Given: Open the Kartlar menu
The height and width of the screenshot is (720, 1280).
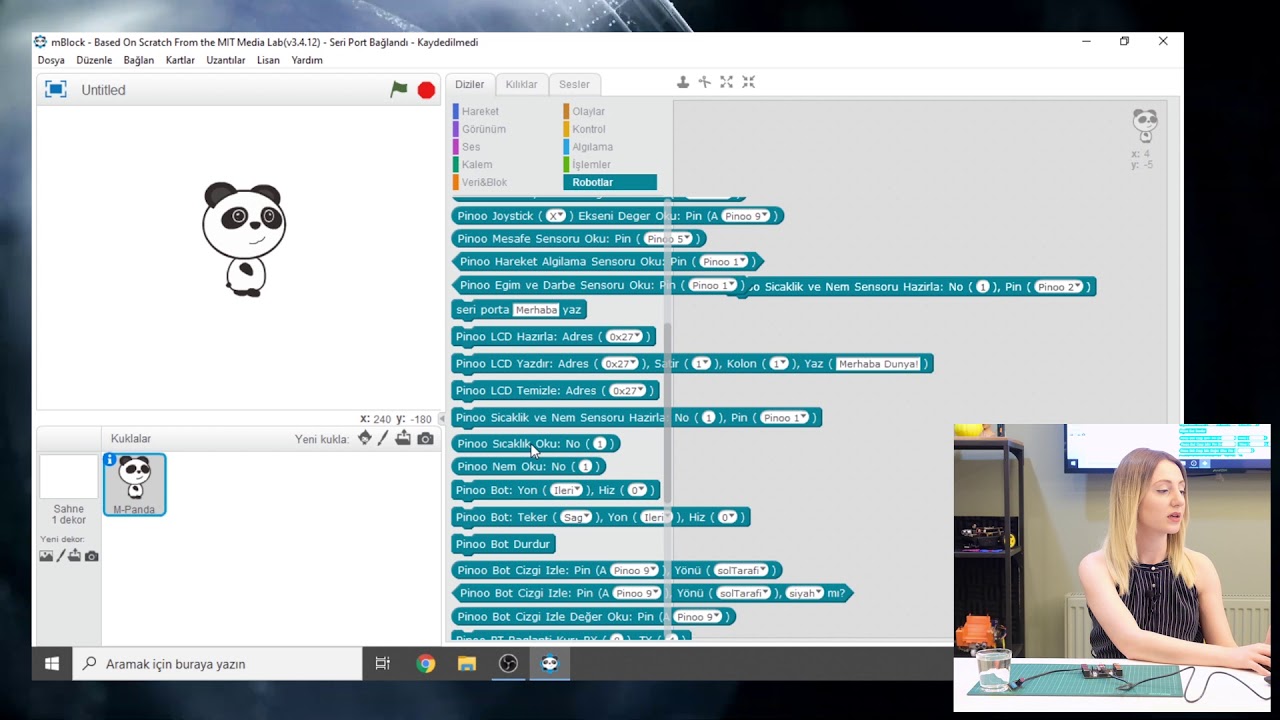Looking at the screenshot, I should tap(180, 60).
